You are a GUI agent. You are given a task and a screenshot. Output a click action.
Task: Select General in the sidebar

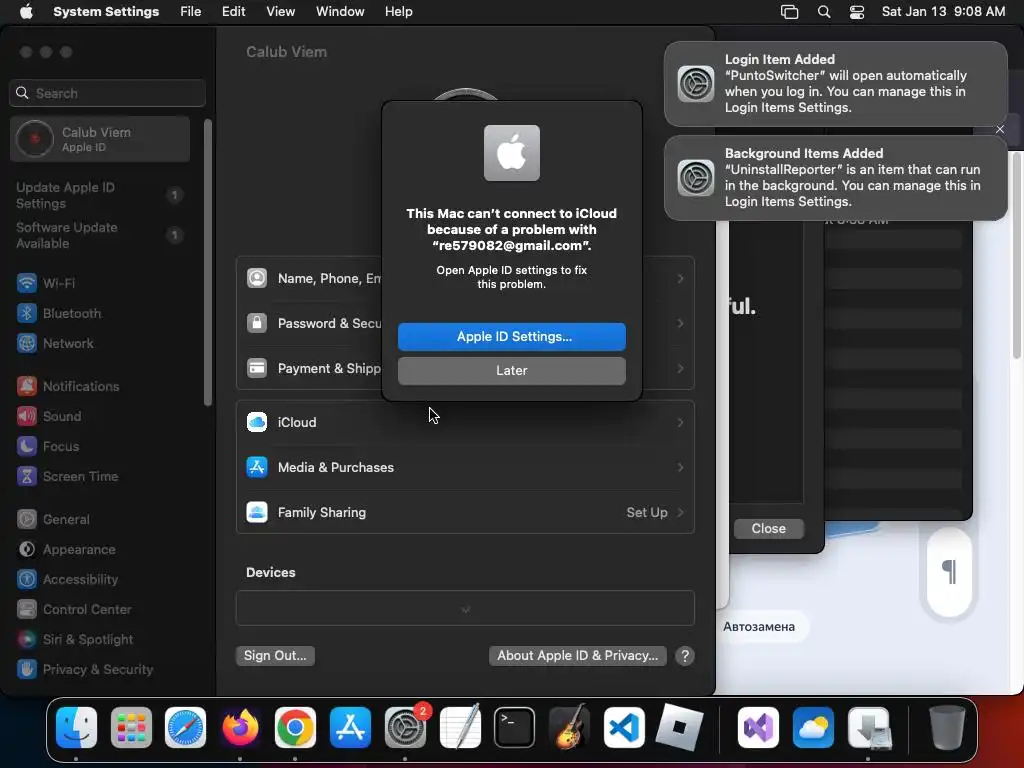pyautogui.click(x=53, y=519)
